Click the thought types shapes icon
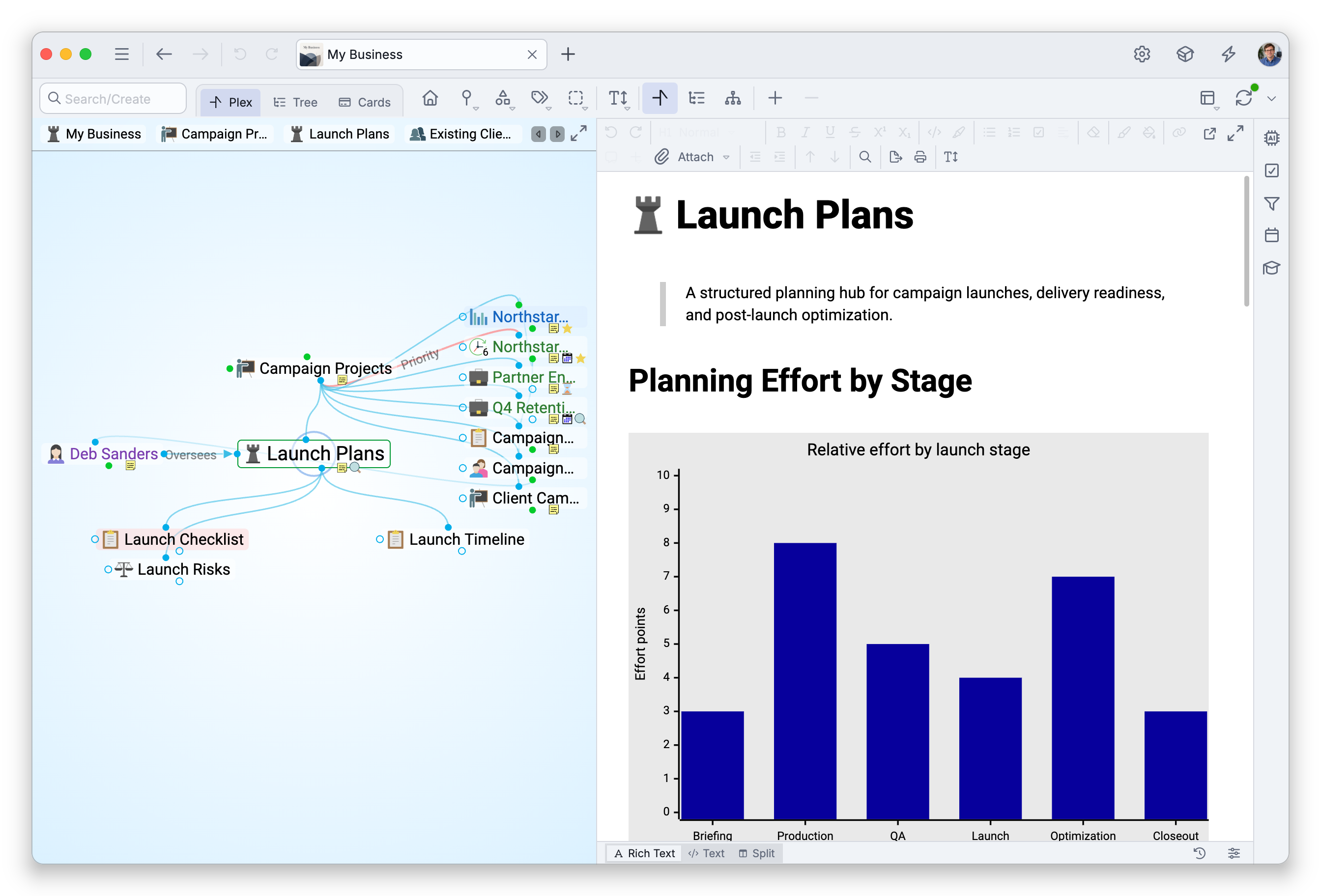The image size is (1321, 896). tap(502, 98)
